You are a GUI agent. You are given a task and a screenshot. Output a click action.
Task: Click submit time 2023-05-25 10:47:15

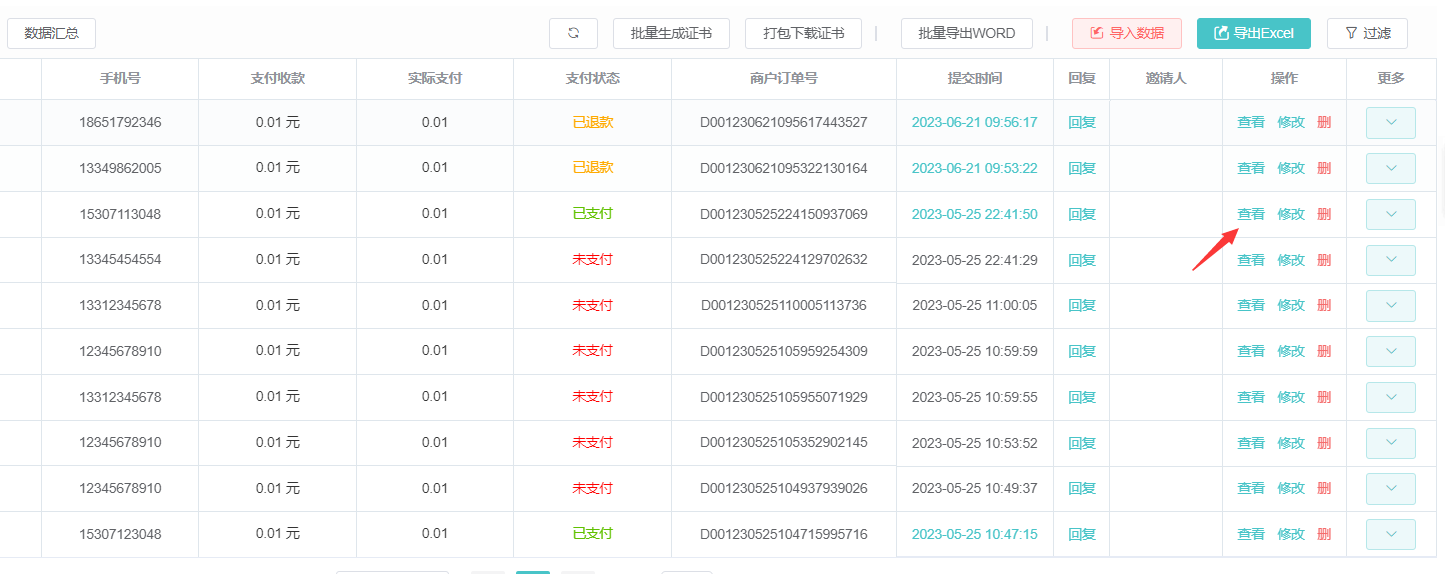coord(974,534)
